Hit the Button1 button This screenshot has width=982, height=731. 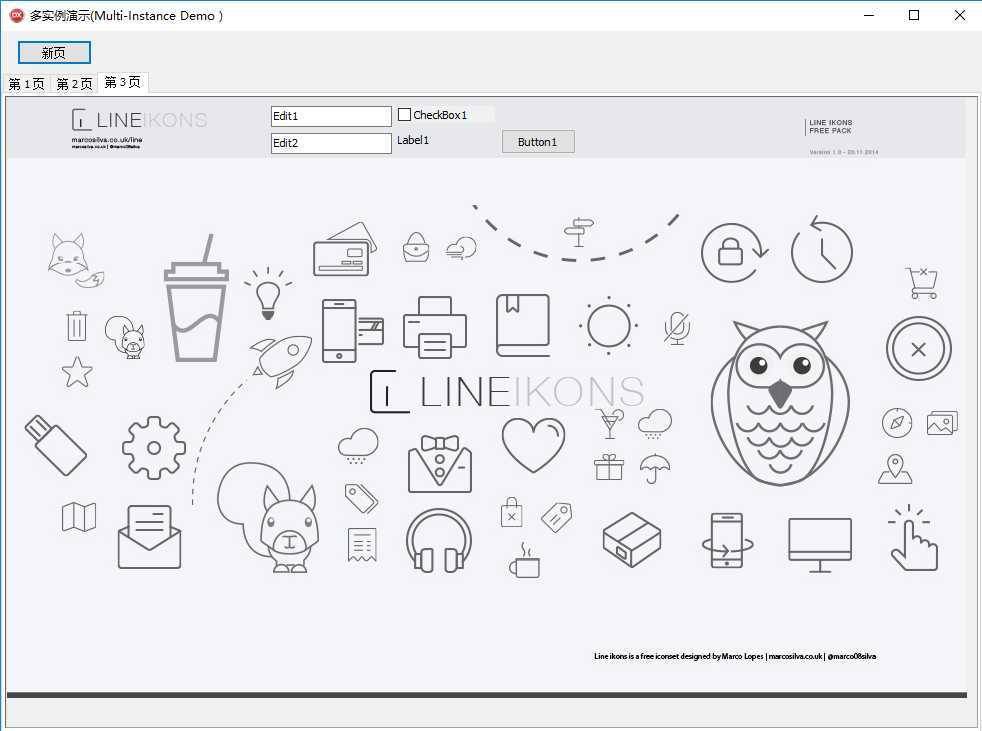point(538,142)
